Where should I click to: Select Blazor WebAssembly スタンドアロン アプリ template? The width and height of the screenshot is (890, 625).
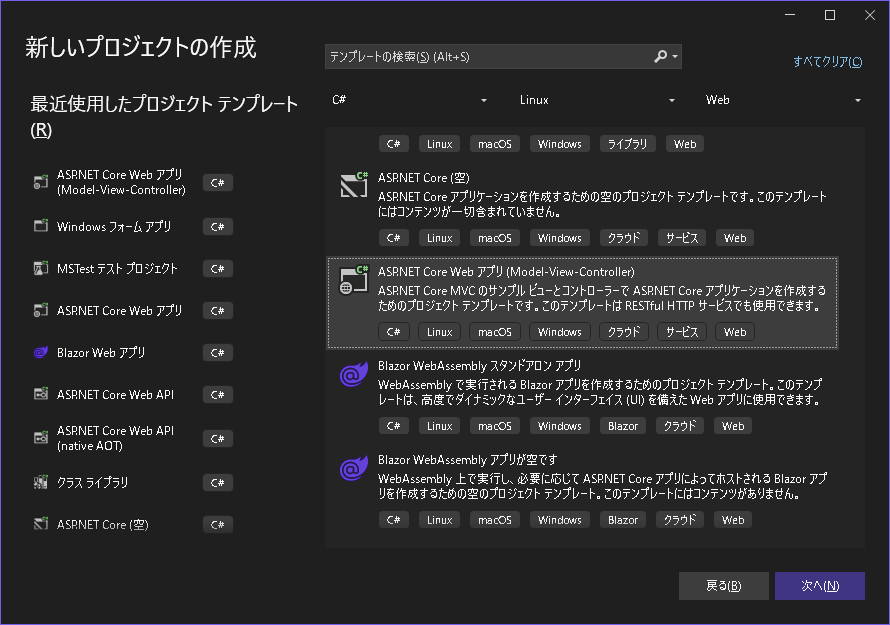pos(582,396)
